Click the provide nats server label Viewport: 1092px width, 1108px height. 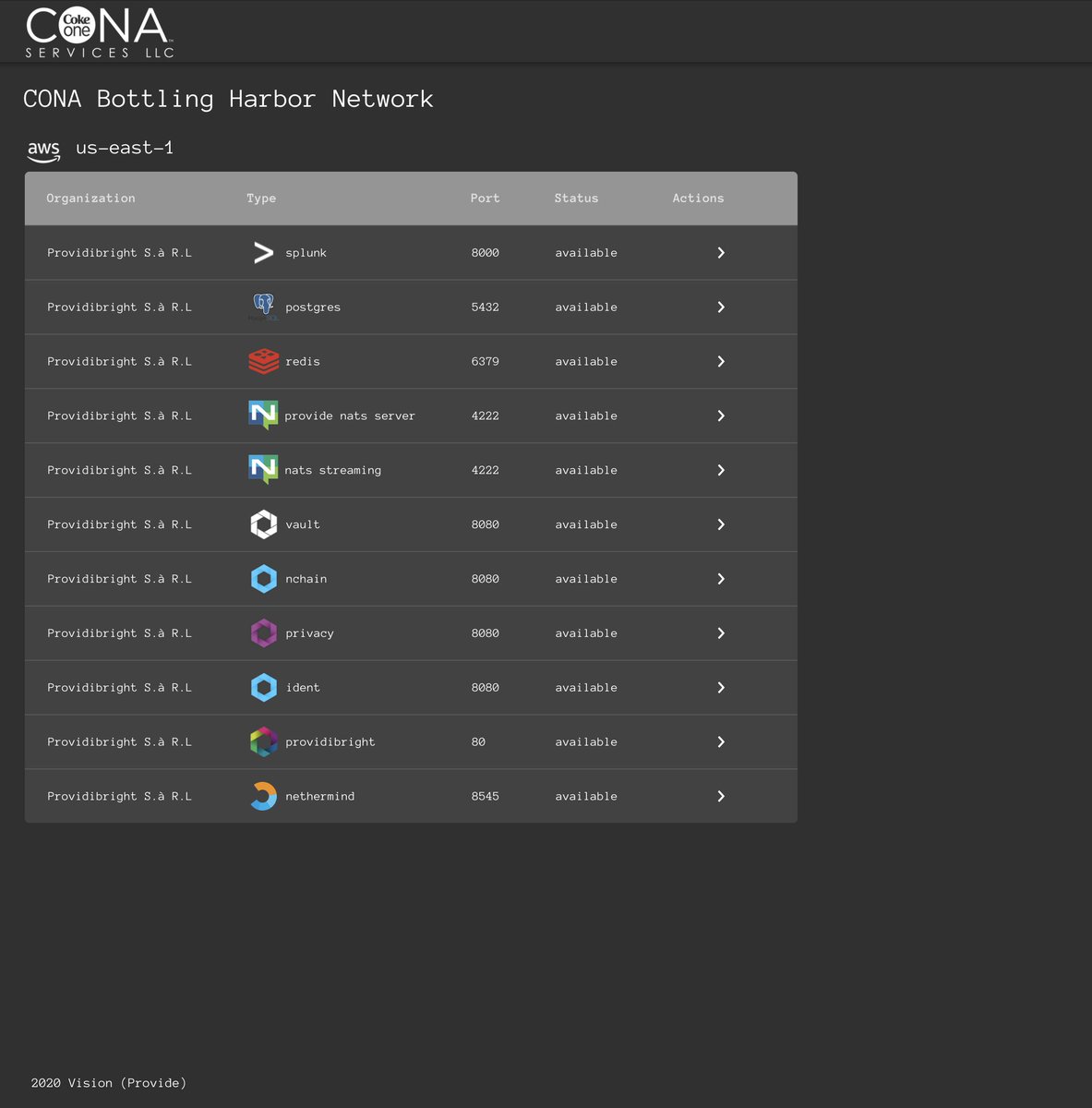click(350, 416)
